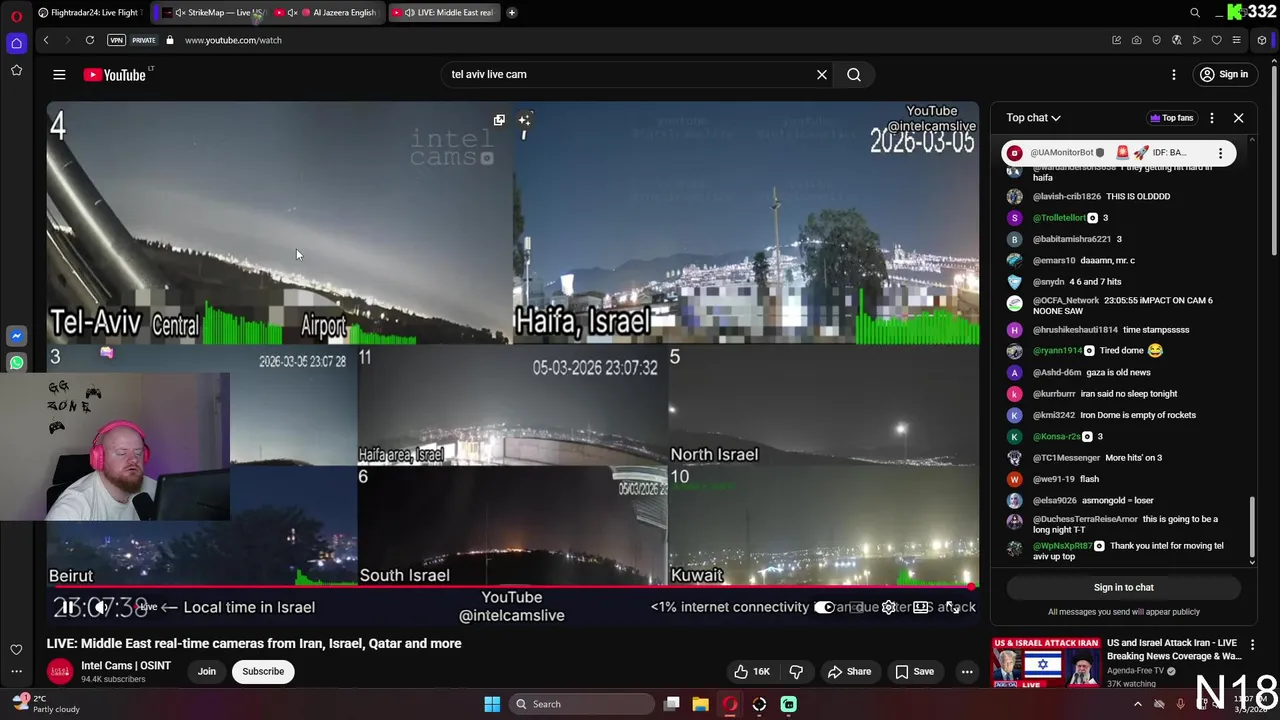Open the pinned UAMonitorBot message options
The image size is (1280, 720).
1220,153
